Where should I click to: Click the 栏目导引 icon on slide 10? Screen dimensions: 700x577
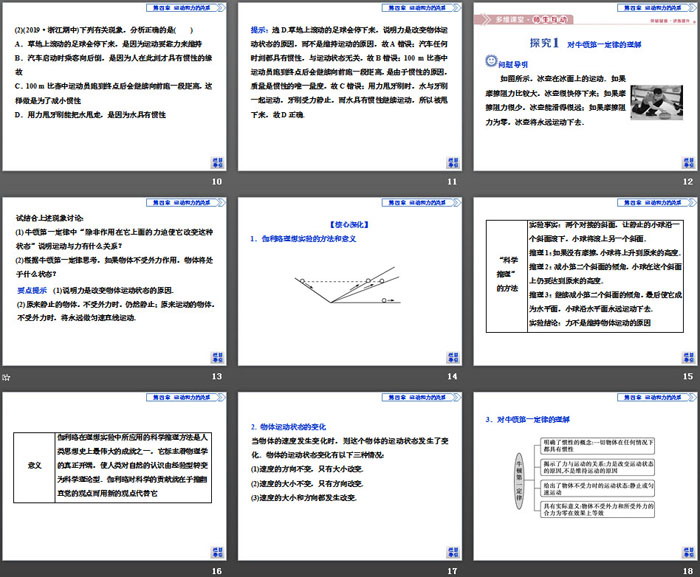click(x=217, y=163)
